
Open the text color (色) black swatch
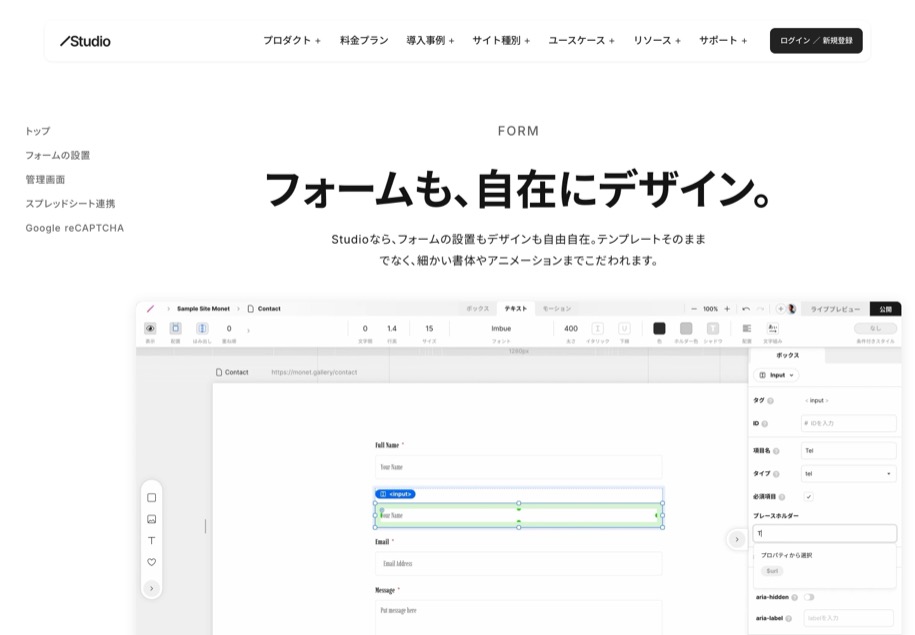pos(659,329)
